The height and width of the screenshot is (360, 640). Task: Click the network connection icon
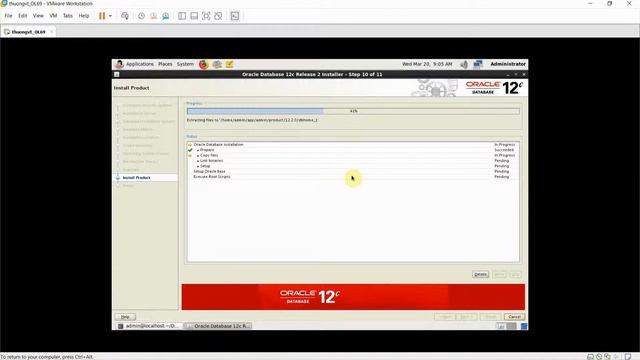click(x=478, y=64)
